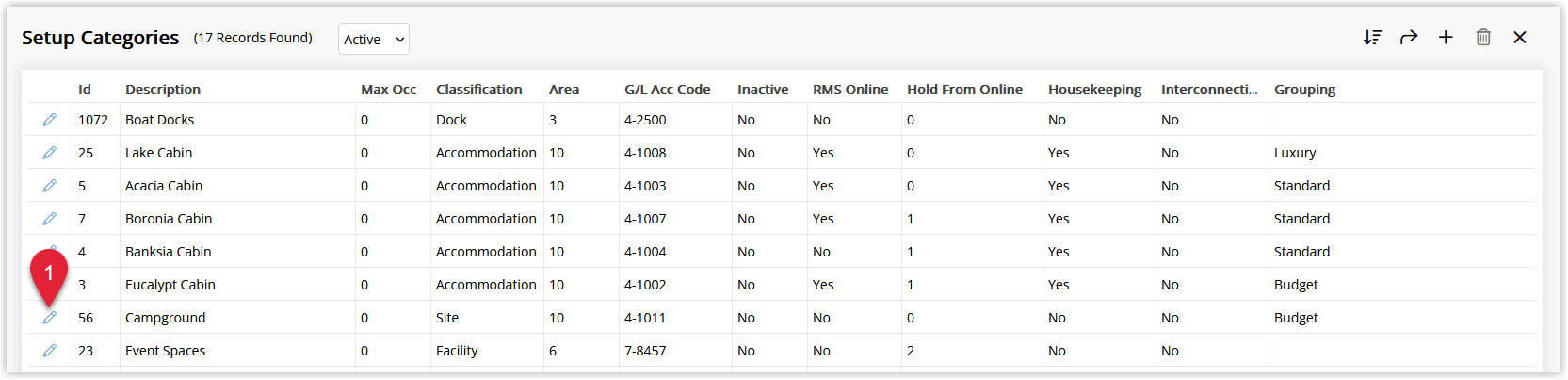This screenshot has height=380, width=1568.
Task: Edit the Boronia Cabin row pencil
Action: [49, 219]
